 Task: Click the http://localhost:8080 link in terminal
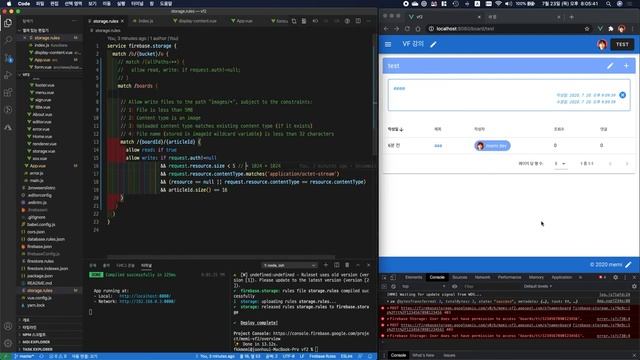[x=145, y=296]
